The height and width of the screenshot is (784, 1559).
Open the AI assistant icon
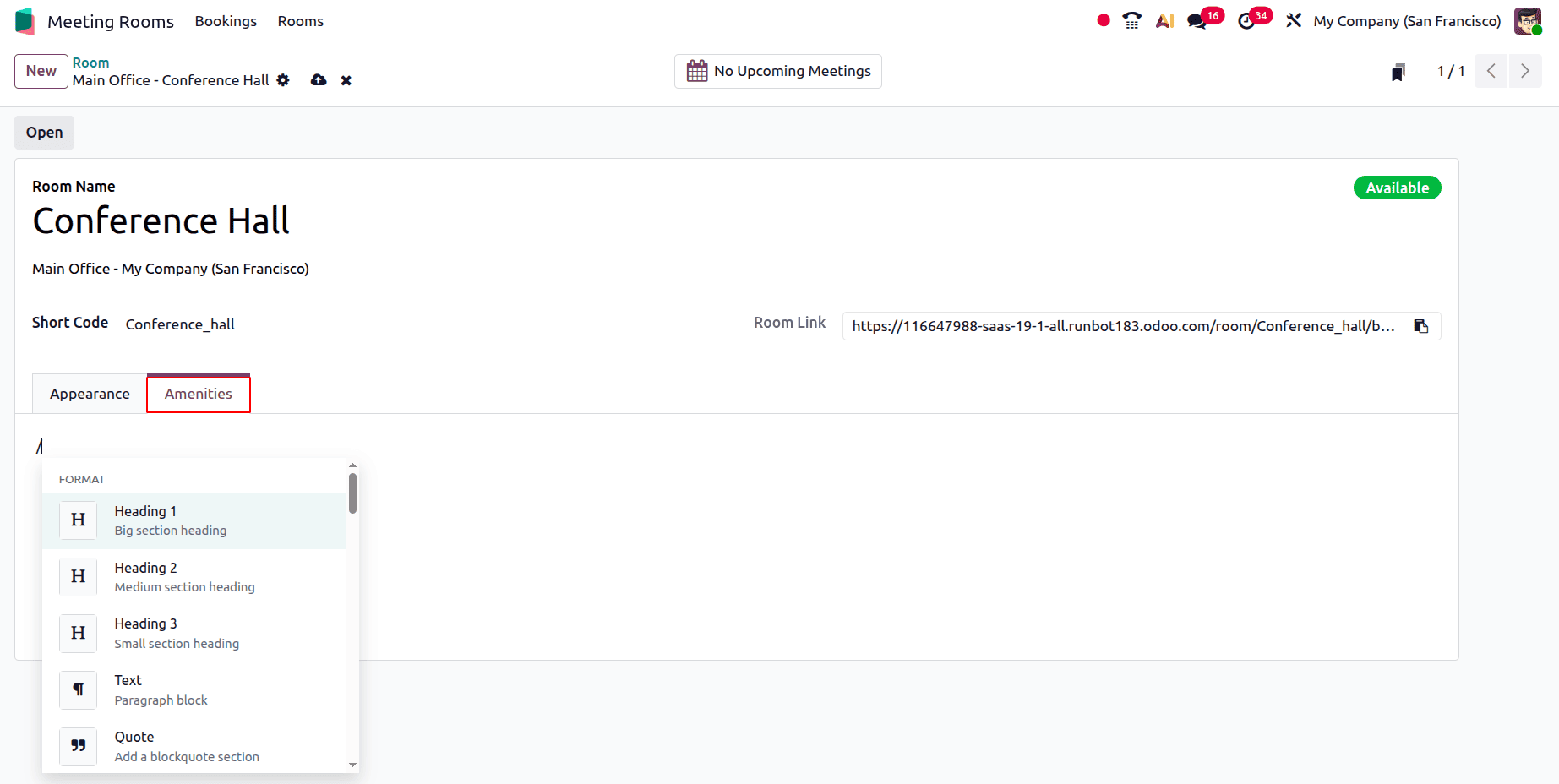coord(1165,21)
